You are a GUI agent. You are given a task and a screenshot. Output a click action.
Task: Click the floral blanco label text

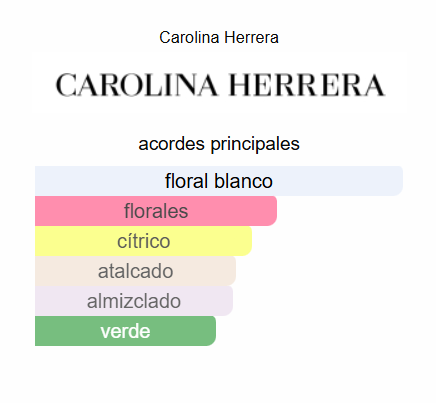coord(219,181)
